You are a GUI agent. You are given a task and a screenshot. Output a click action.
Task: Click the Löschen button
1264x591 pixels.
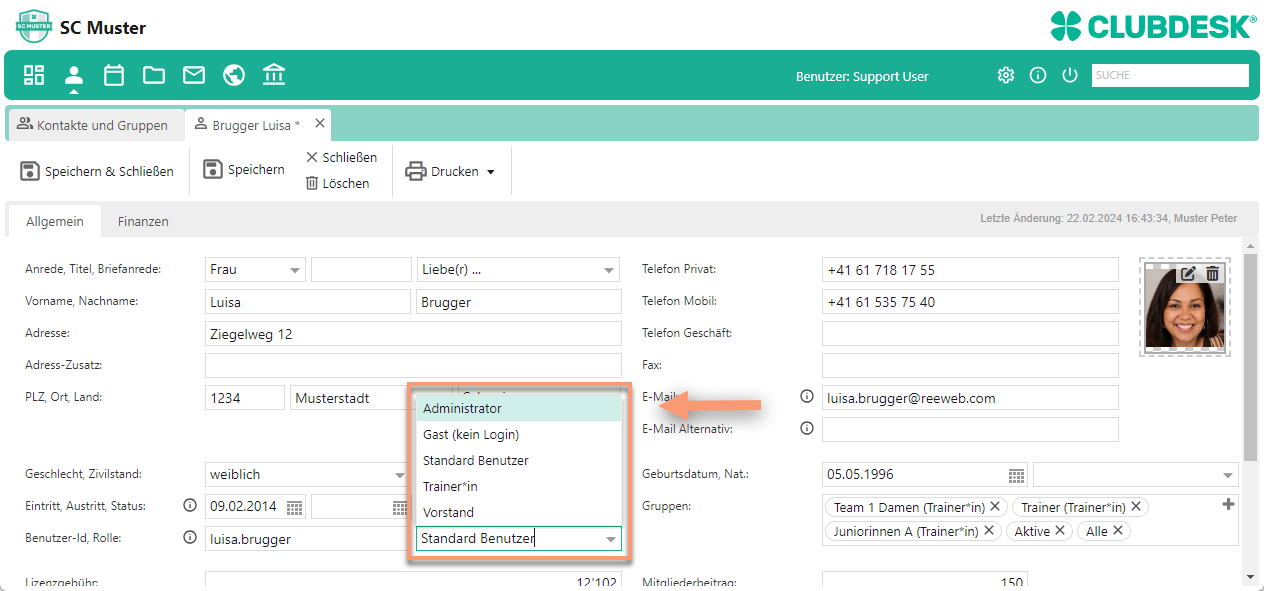tap(337, 183)
